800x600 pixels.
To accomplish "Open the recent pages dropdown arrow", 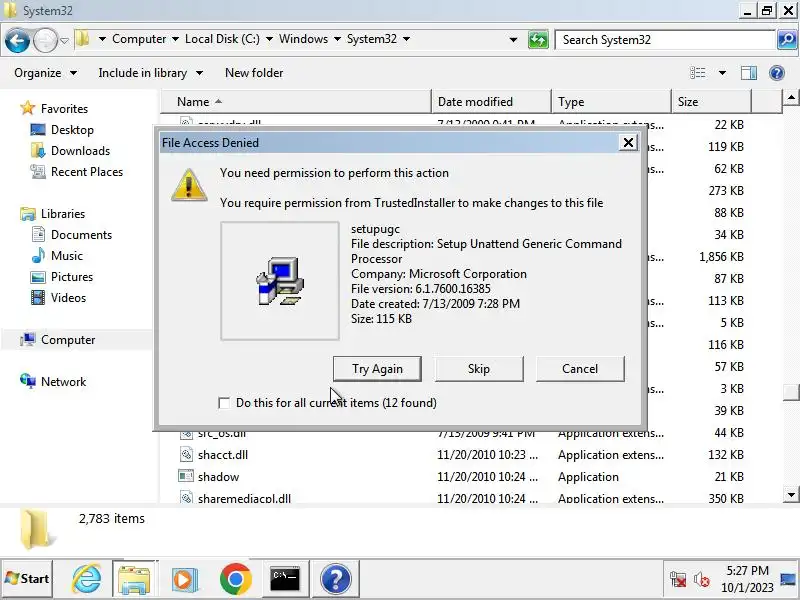I will point(64,40).
